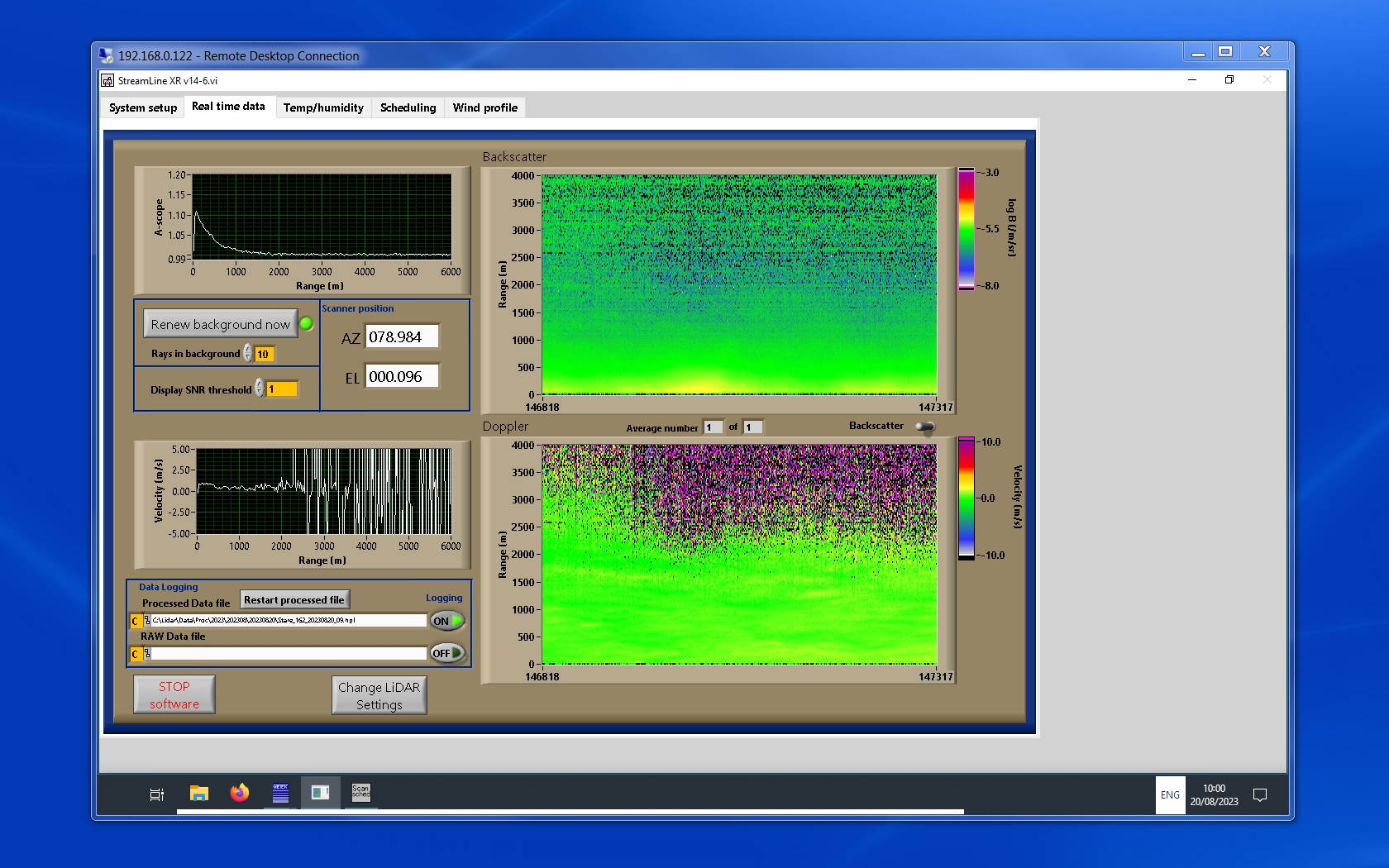This screenshot has height=868, width=1389.
Task: Turn on RAW data file logging
Action: point(447,653)
